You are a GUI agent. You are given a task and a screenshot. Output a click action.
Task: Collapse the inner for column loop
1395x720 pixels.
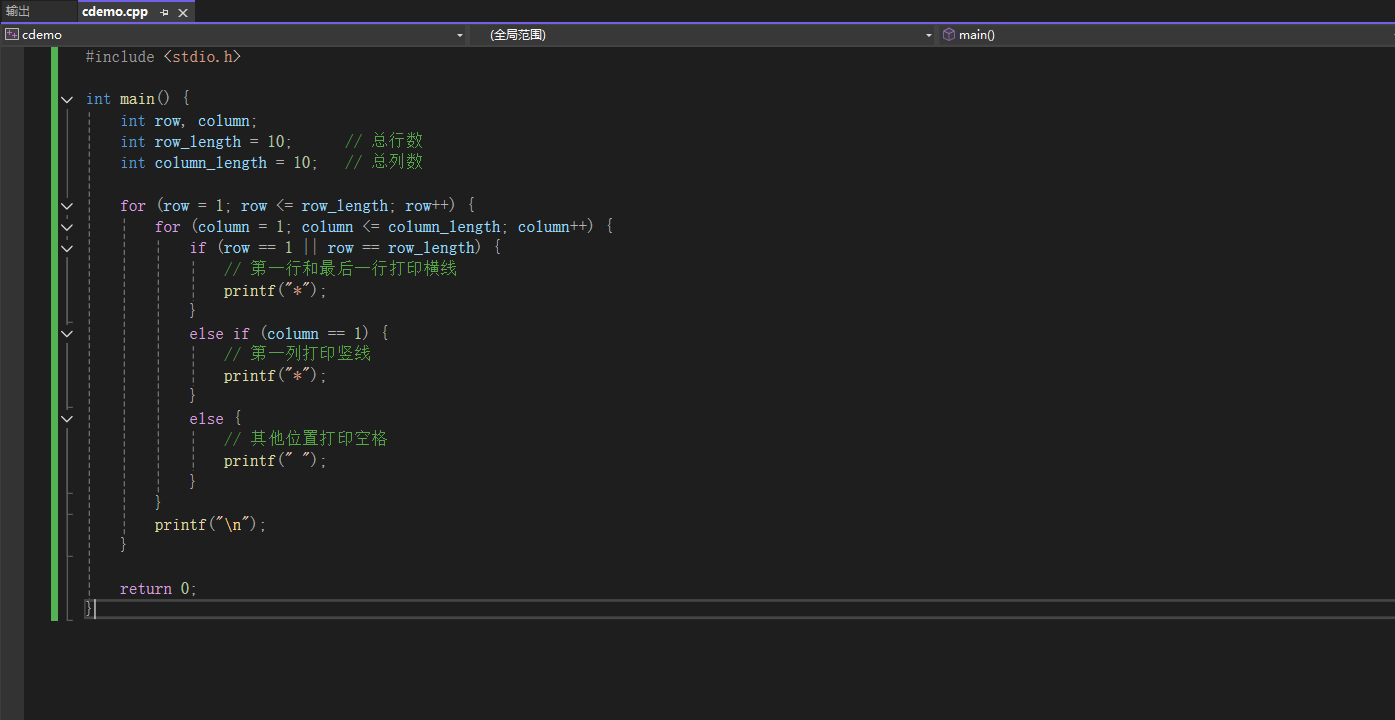pos(67,227)
